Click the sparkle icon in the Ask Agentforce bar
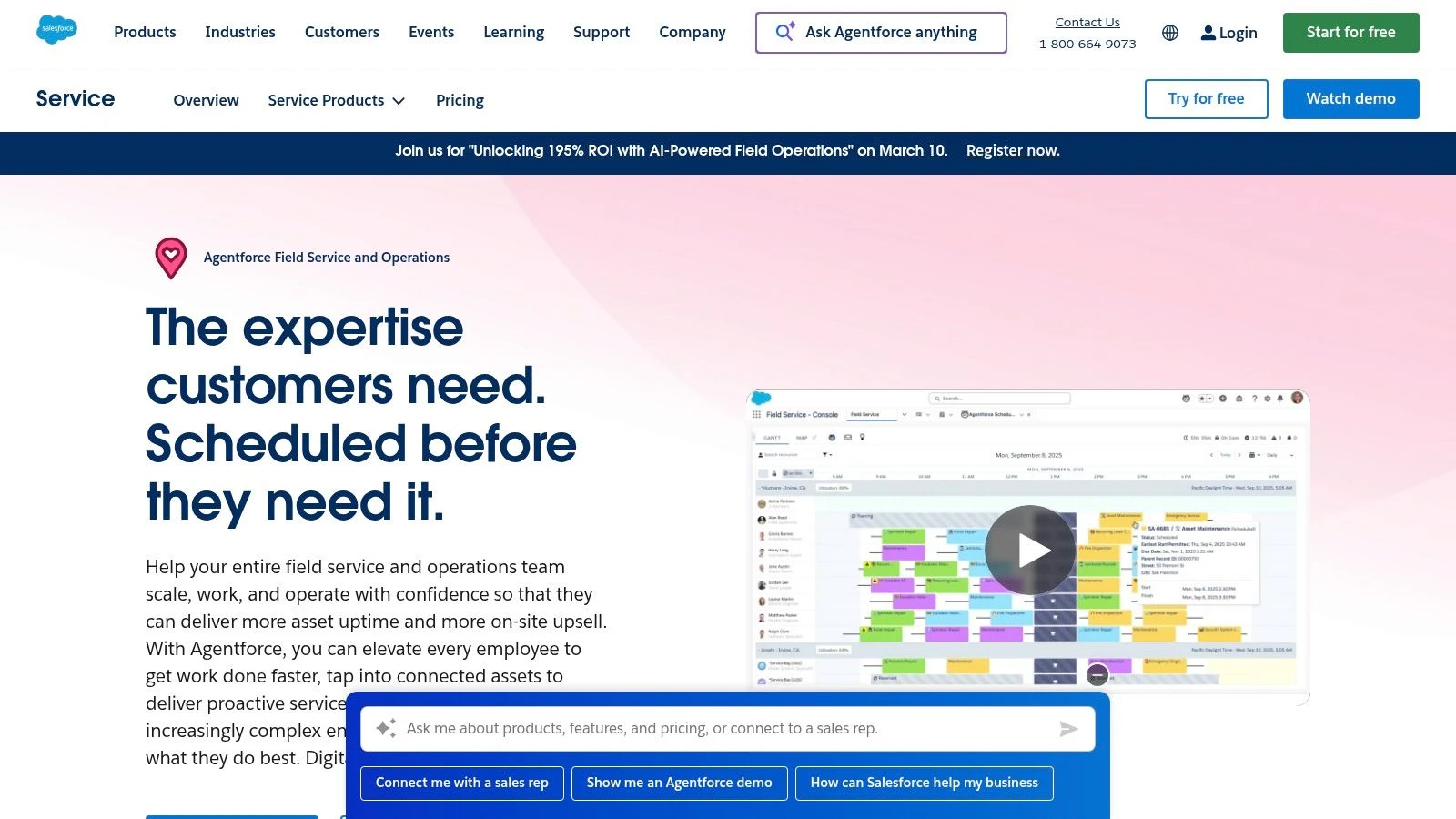This screenshot has width=1456, height=819. 784,32
